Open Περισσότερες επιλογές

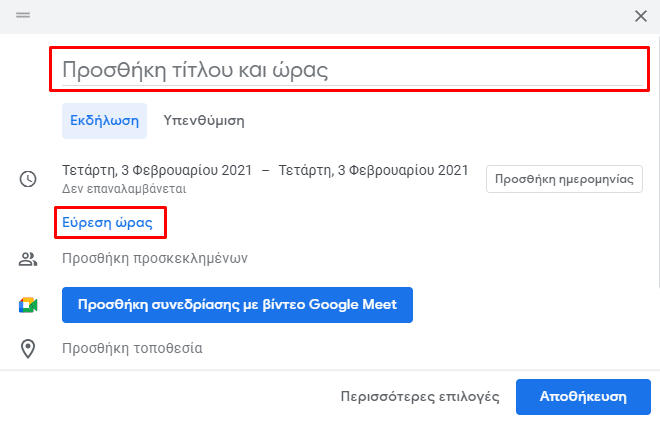[420, 397]
